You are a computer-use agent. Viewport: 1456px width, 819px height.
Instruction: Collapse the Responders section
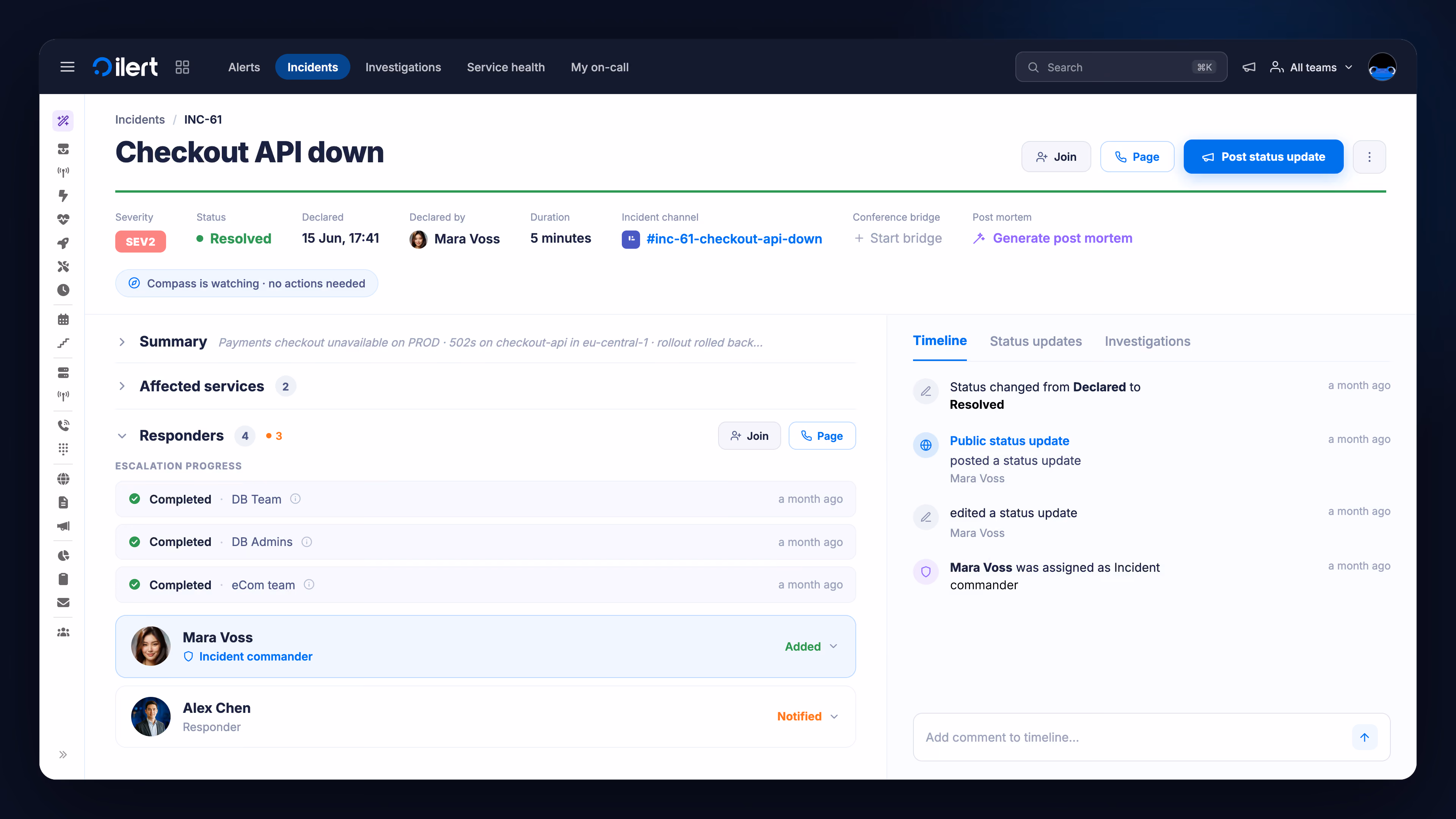(x=121, y=436)
